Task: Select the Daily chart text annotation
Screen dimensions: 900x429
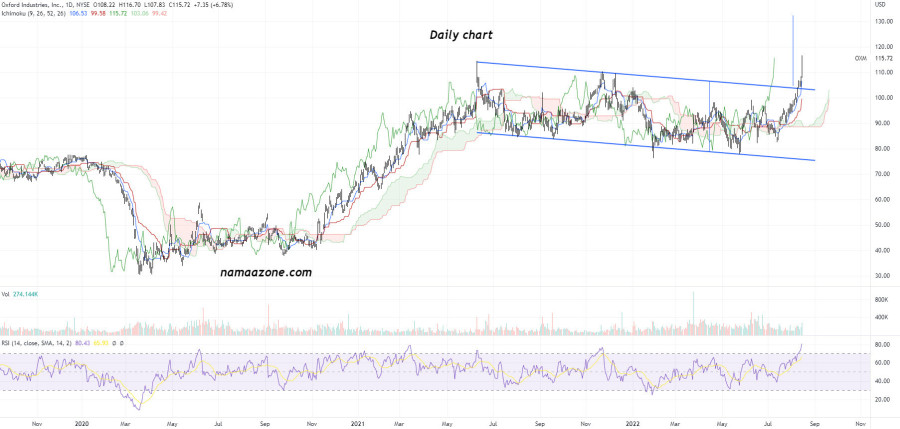Action: coord(461,35)
